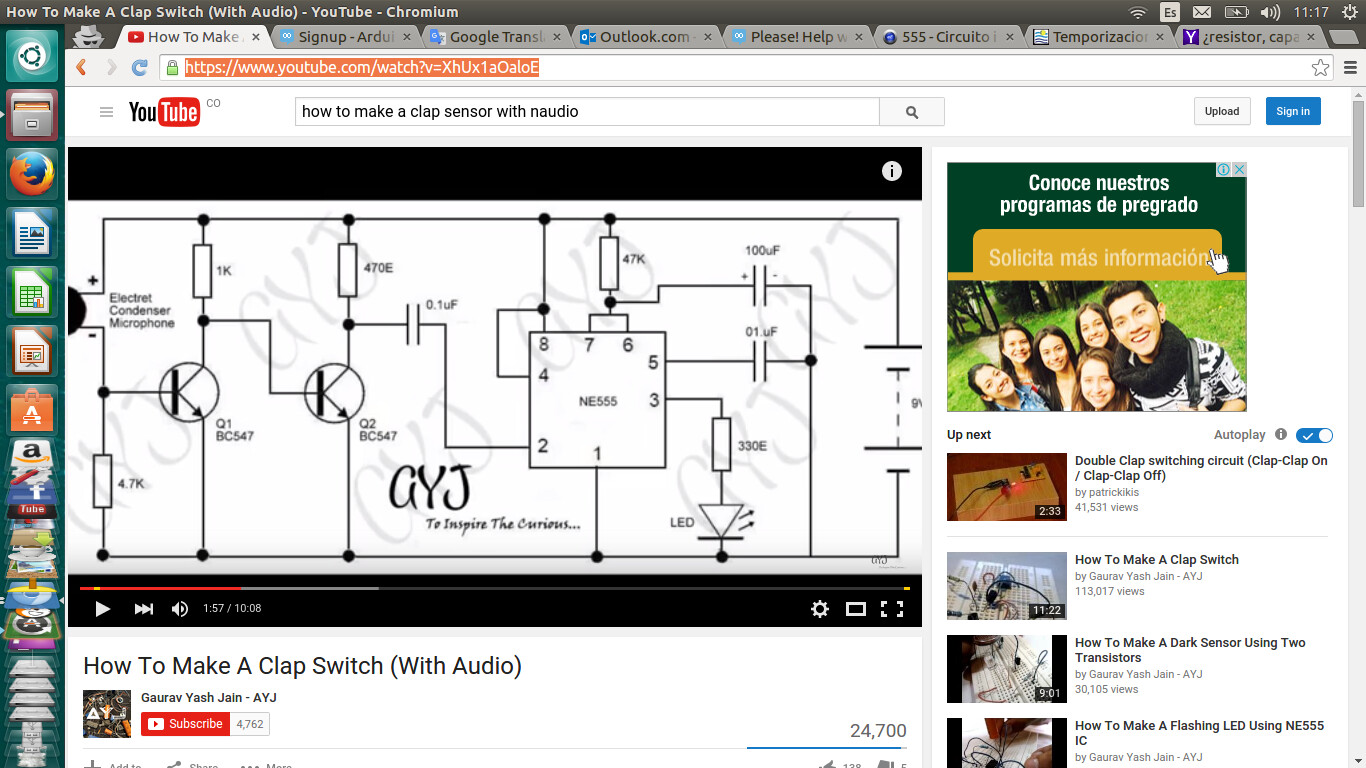
Task: Open video settings gear
Action: pyautogui.click(x=820, y=608)
